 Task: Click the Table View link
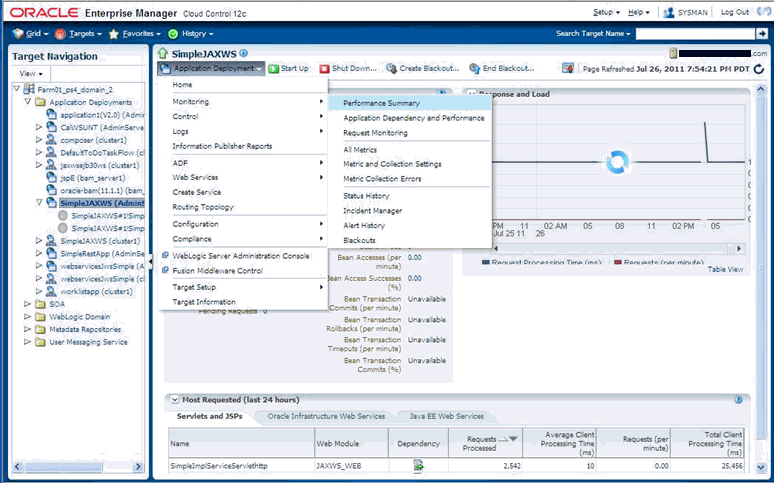[725, 269]
